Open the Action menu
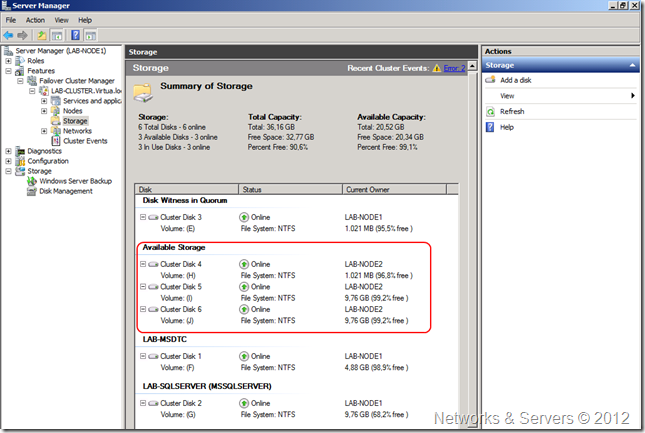645x433 pixels. 35,20
